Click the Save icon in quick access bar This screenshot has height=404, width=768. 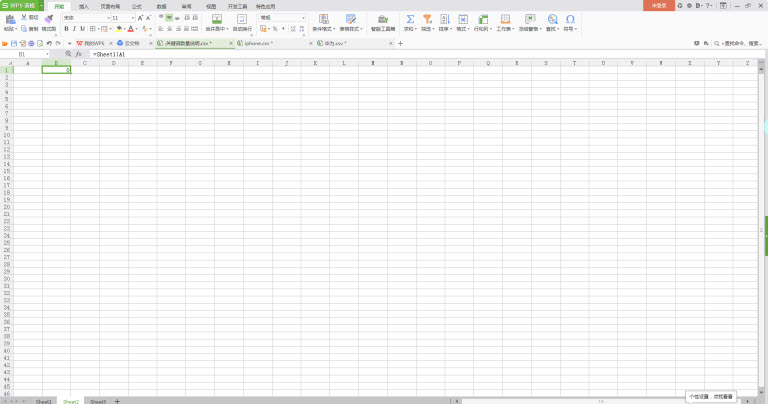[14, 44]
